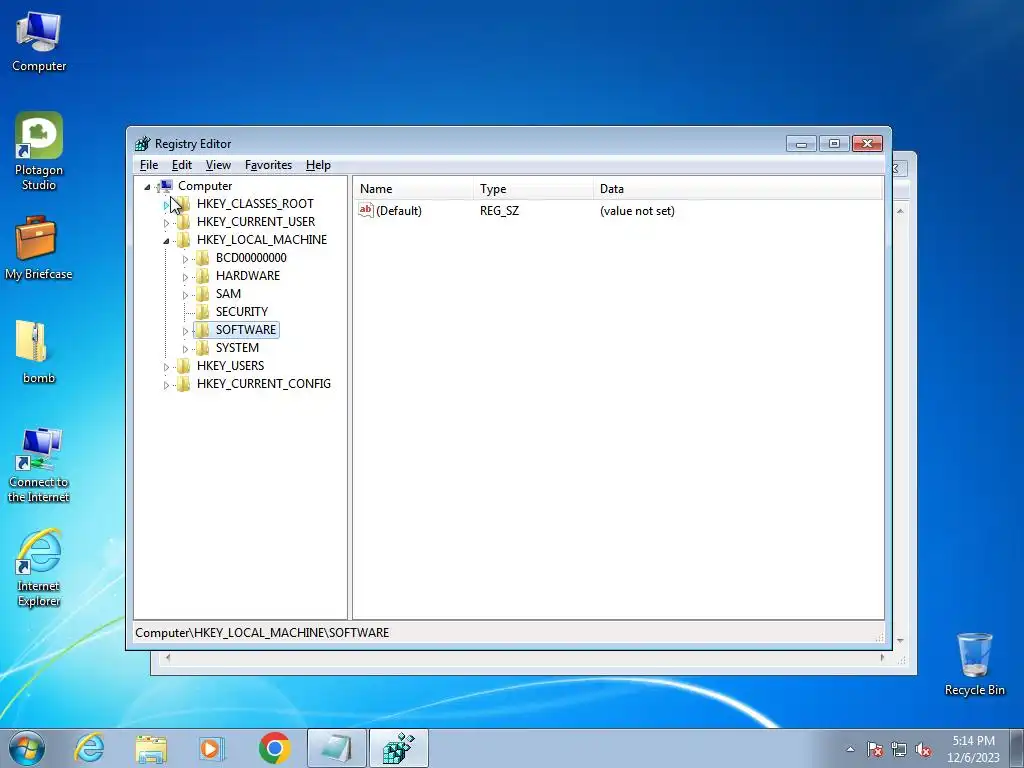This screenshot has height=768, width=1024.
Task: Open the Recycle Bin
Action: click(974, 664)
